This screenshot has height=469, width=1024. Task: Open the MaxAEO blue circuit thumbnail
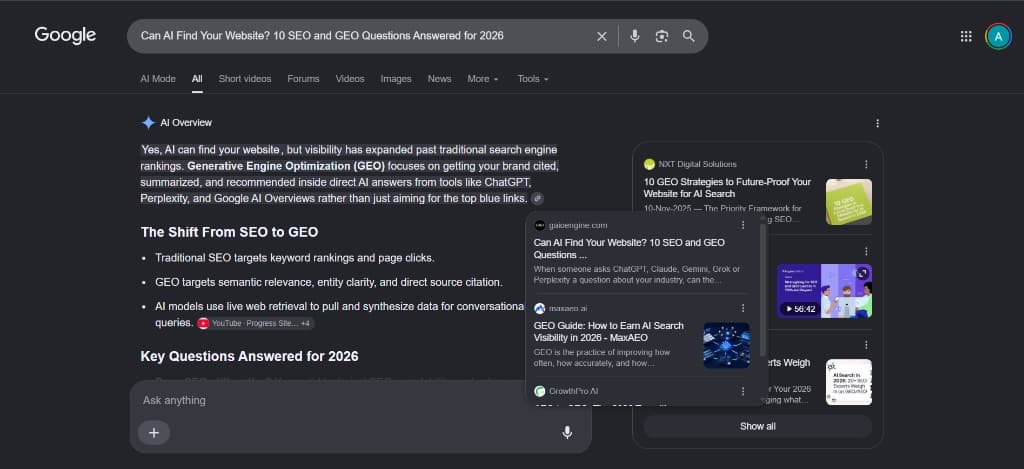point(726,345)
